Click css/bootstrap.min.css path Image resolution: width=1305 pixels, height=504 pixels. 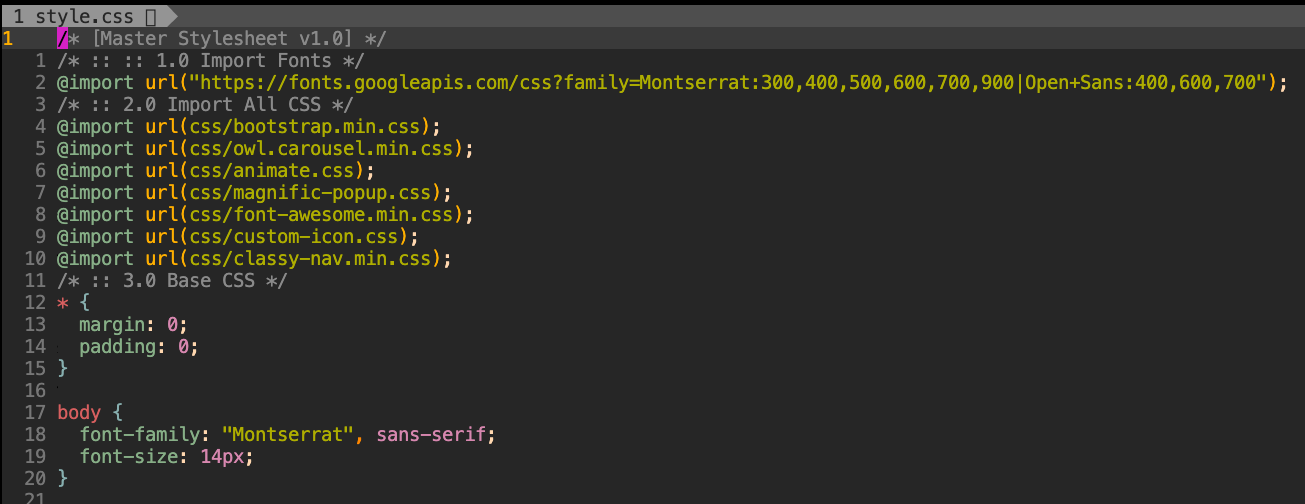[304, 126]
